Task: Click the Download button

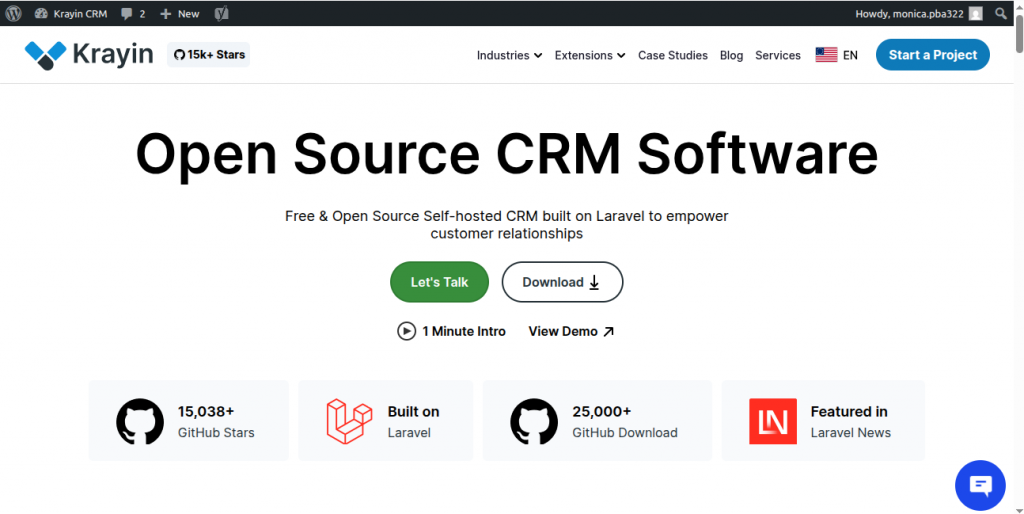Action: click(562, 282)
